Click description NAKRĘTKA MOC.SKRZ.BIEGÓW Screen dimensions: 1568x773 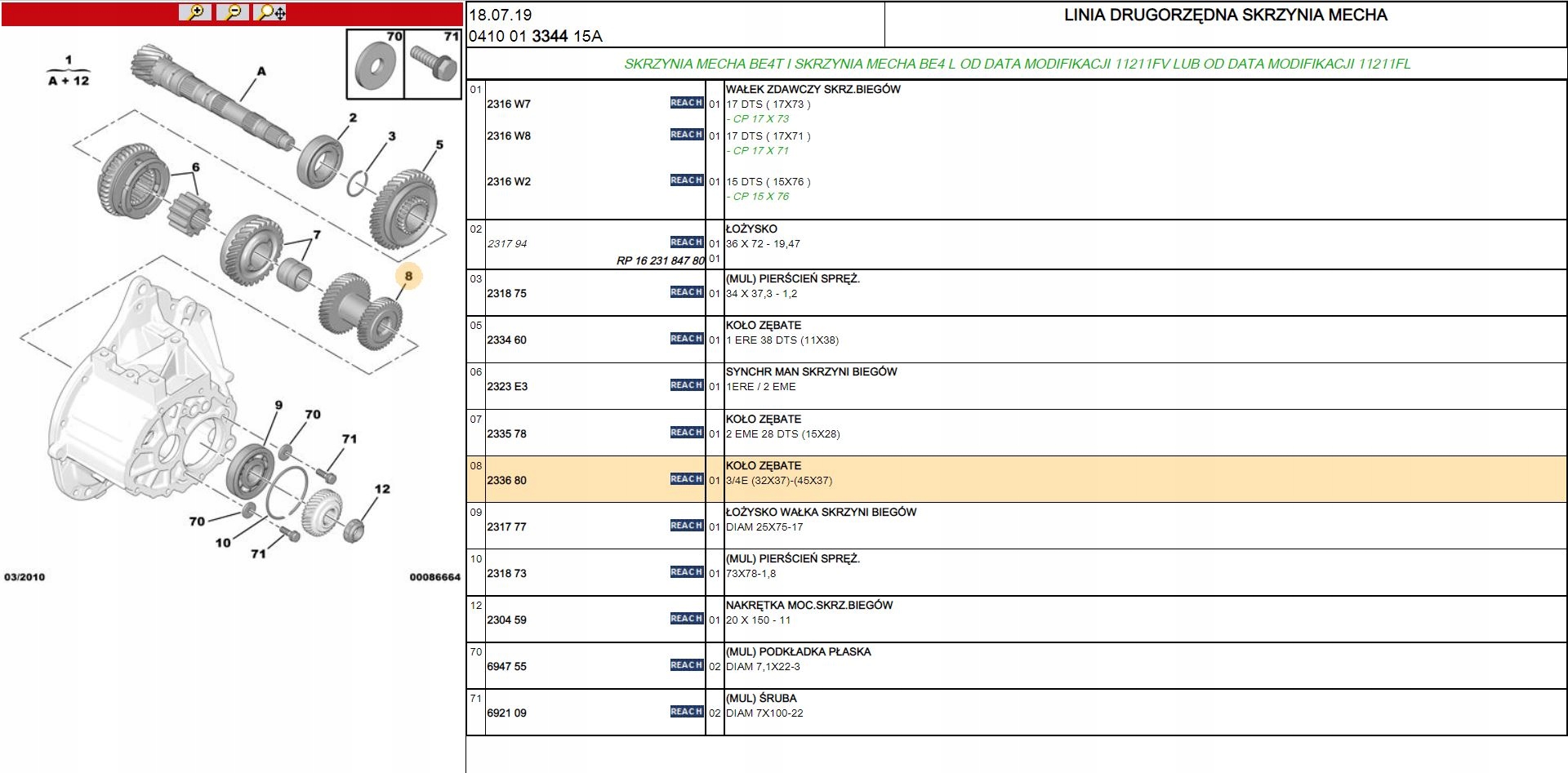(809, 605)
